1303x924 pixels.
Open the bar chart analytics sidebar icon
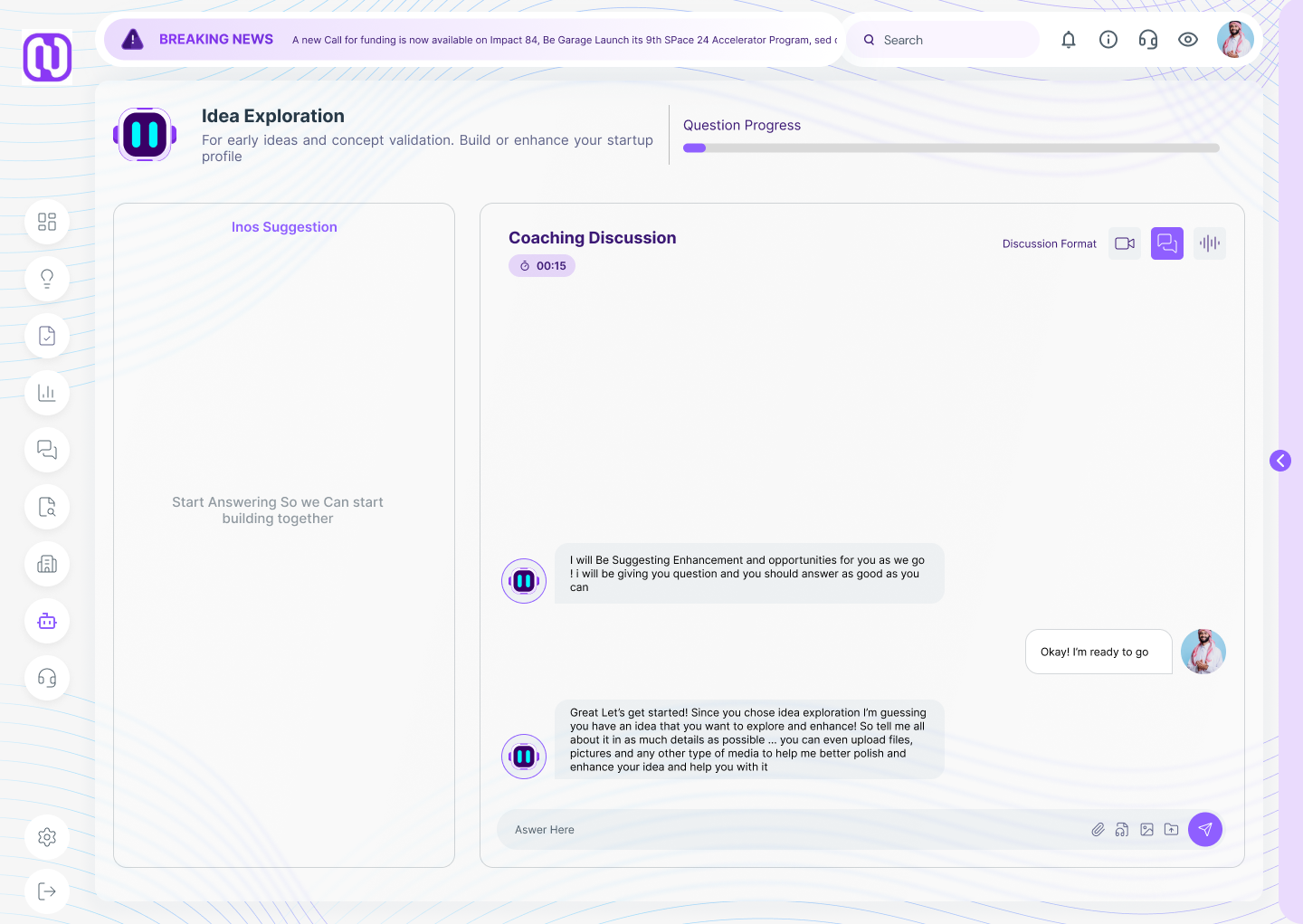coord(47,393)
